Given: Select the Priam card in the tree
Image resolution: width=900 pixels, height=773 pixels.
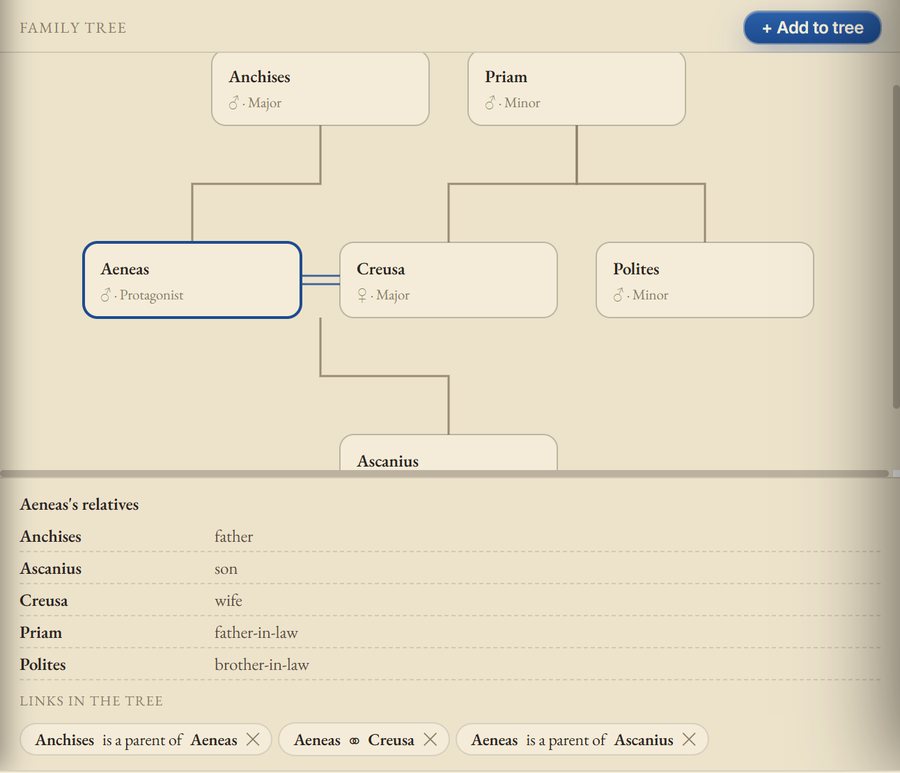Looking at the screenshot, I should click(576, 88).
